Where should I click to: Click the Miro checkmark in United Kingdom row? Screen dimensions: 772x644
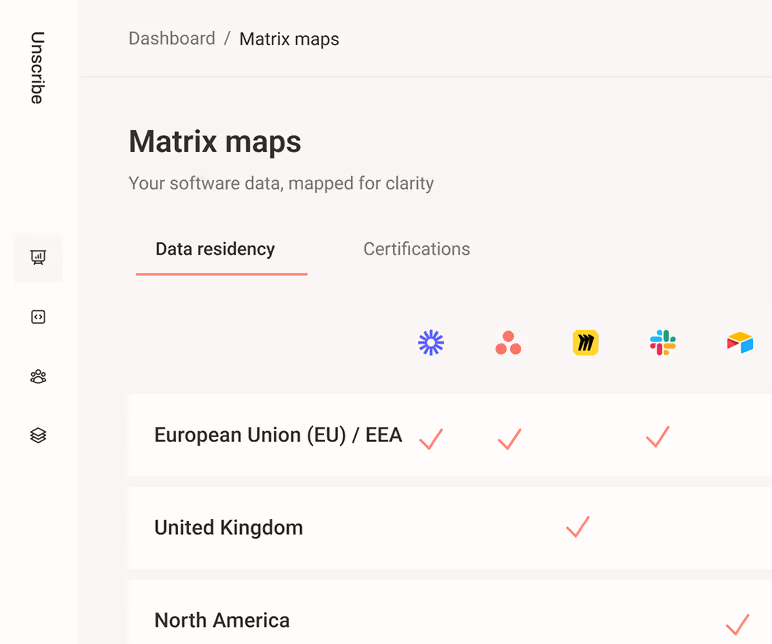coord(578,526)
